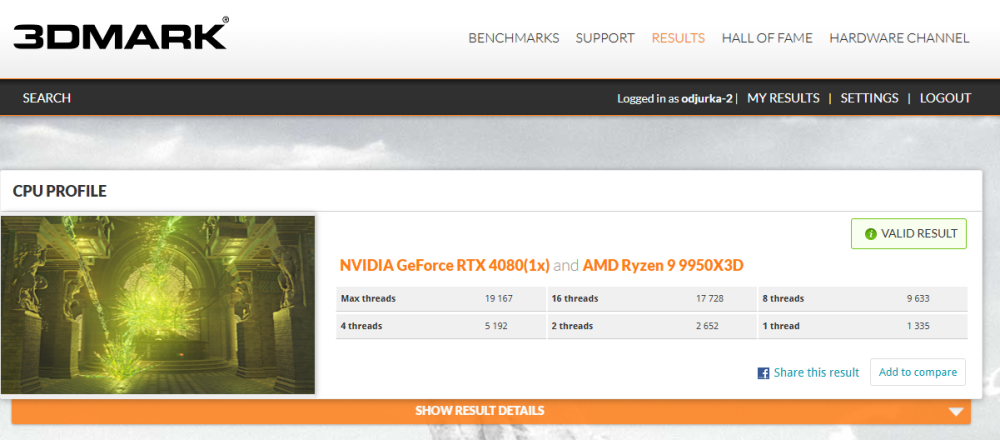This screenshot has width=1000, height=440.
Task: Click the green valid result info icon
Action: coord(871,234)
